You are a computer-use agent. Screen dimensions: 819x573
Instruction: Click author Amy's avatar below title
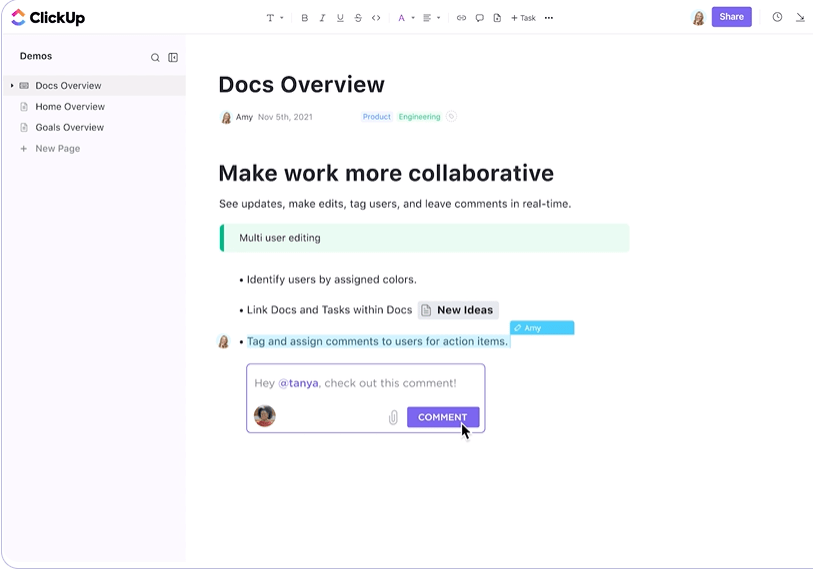[x=226, y=117]
